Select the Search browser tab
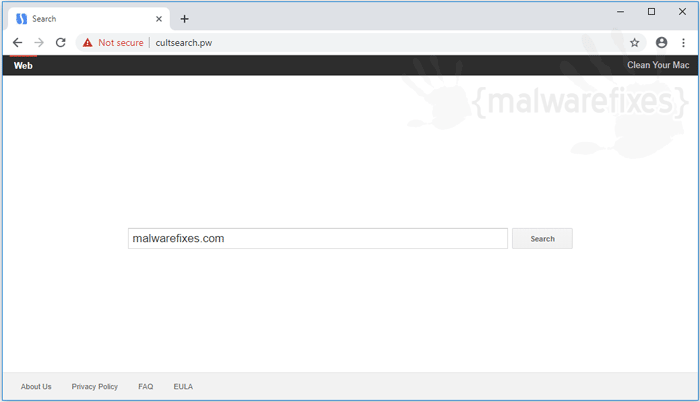Screen dimensions: 700x402 (x=89, y=19)
